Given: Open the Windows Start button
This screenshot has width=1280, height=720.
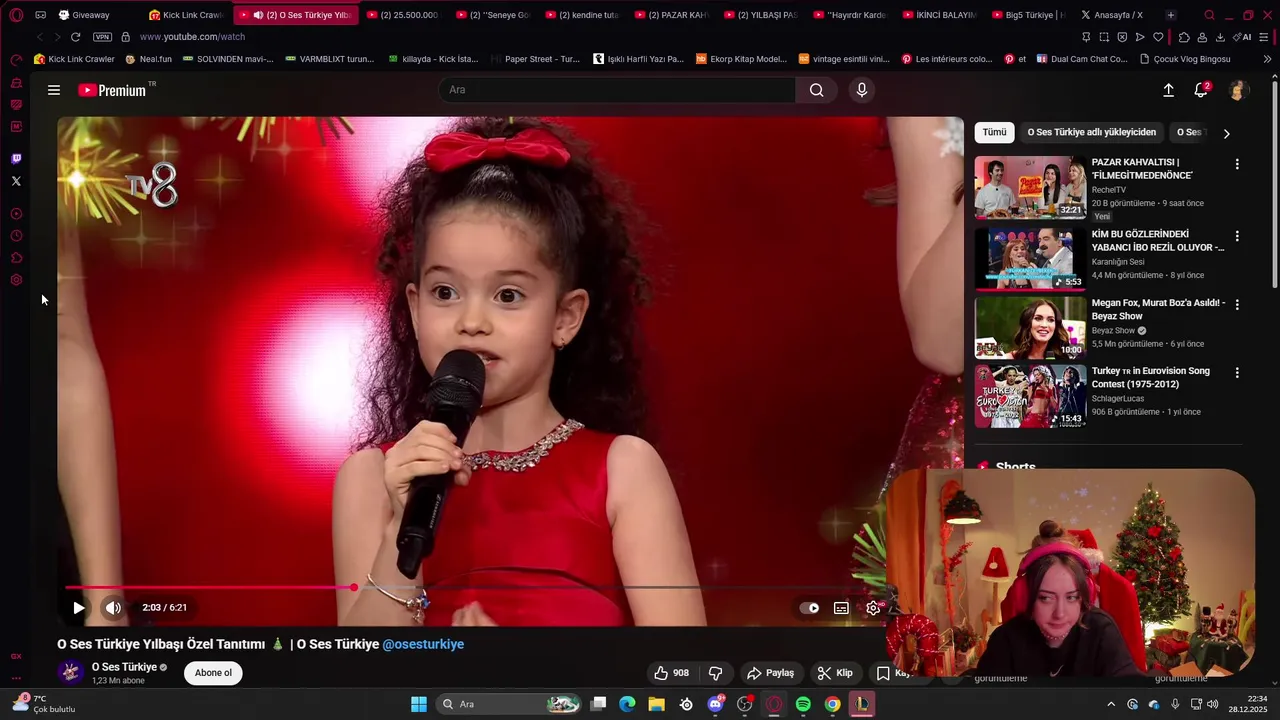Looking at the screenshot, I should pyautogui.click(x=419, y=704).
